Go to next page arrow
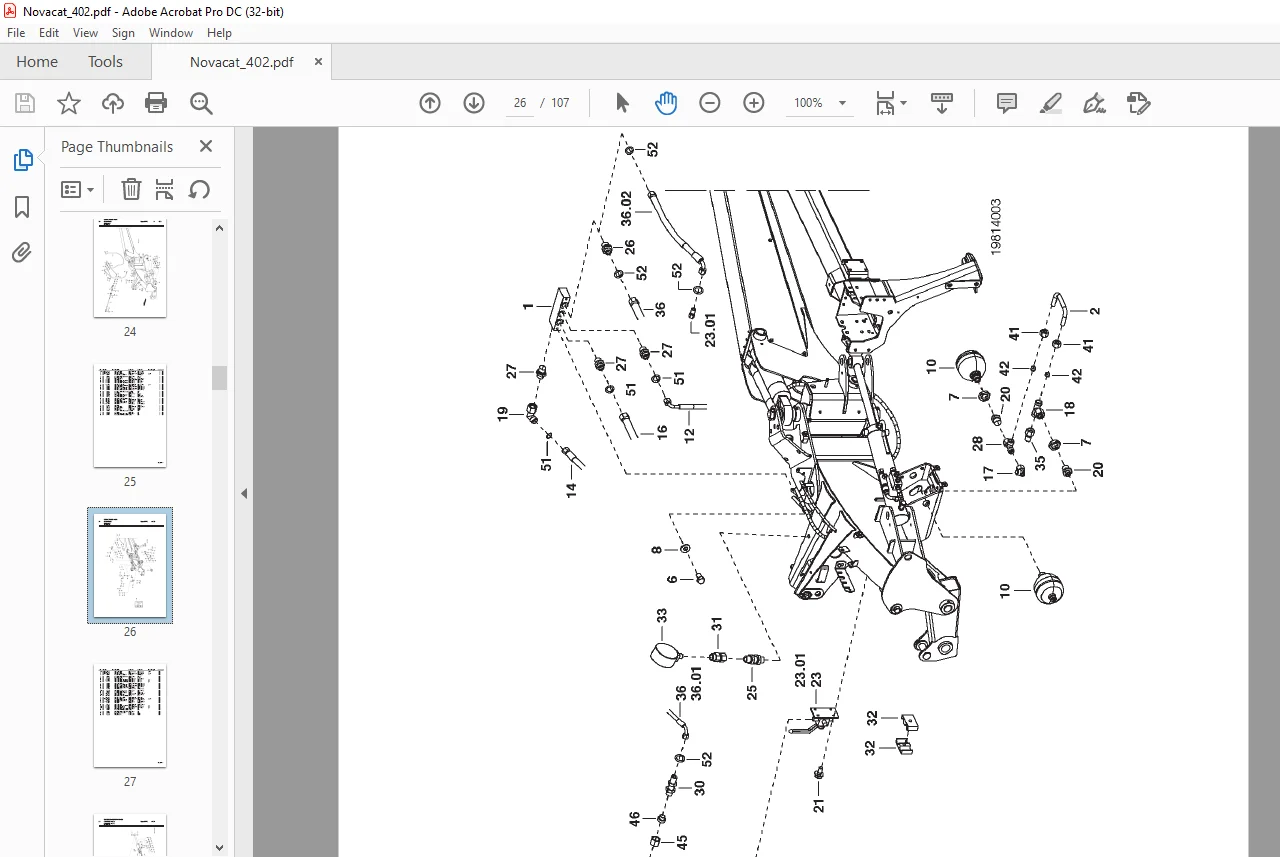 pyautogui.click(x=474, y=103)
